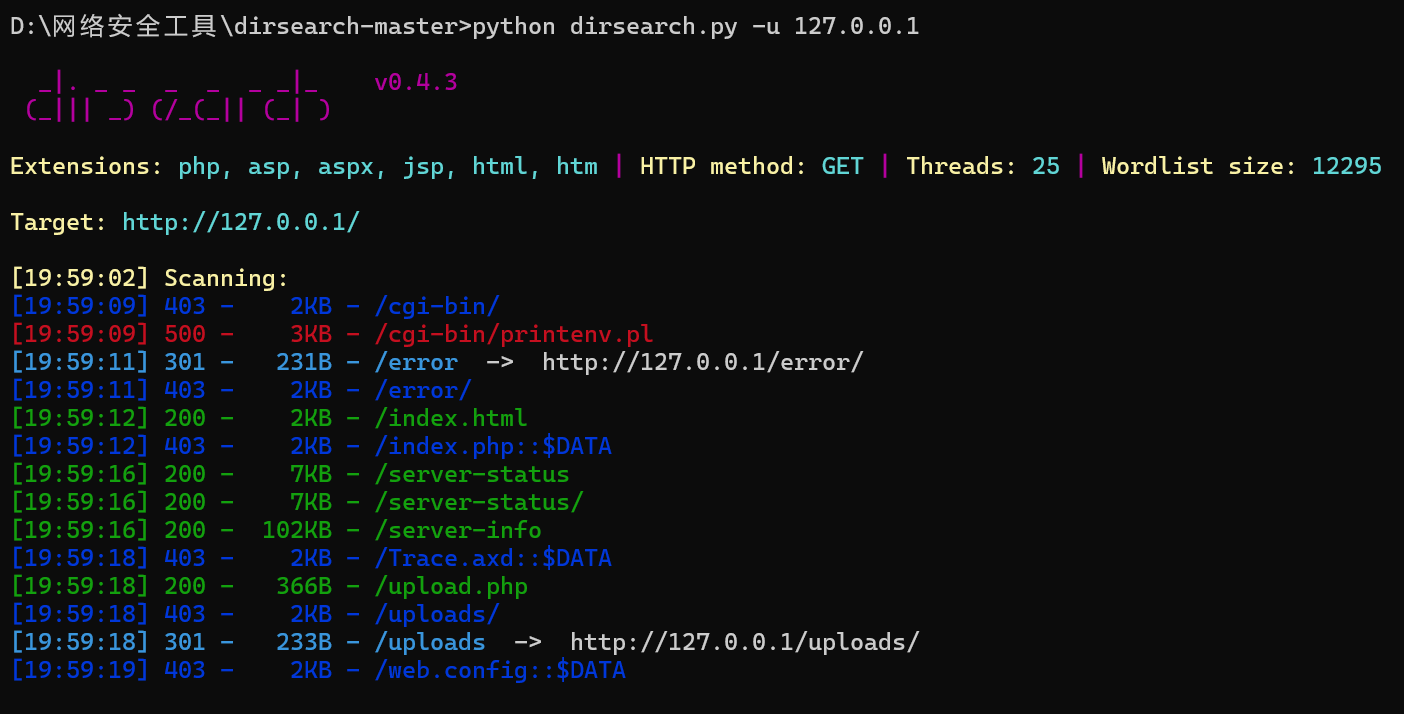Click the /cgi-bin/printenv.pl result path
Image resolution: width=1404 pixels, height=714 pixels.
click(514, 334)
